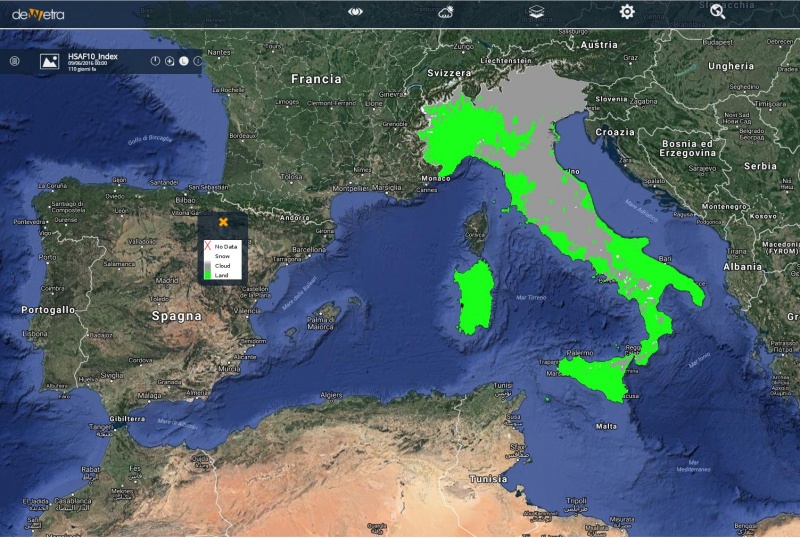This screenshot has height=538, width=800.
Task: Click the green Land swatch in legend
Action: click(x=208, y=275)
